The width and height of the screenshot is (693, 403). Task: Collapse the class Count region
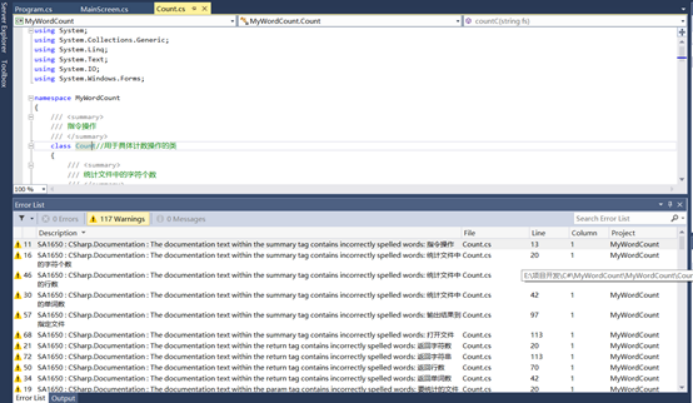pyautogui.click(x=31, y=145)
